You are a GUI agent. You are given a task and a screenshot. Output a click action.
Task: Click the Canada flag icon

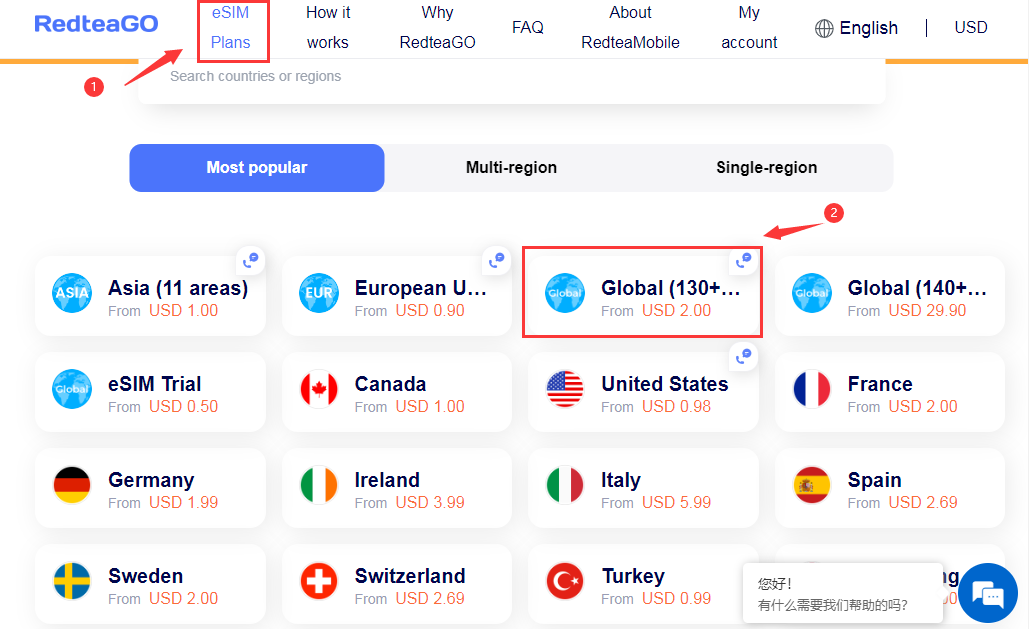coord(319,390)
